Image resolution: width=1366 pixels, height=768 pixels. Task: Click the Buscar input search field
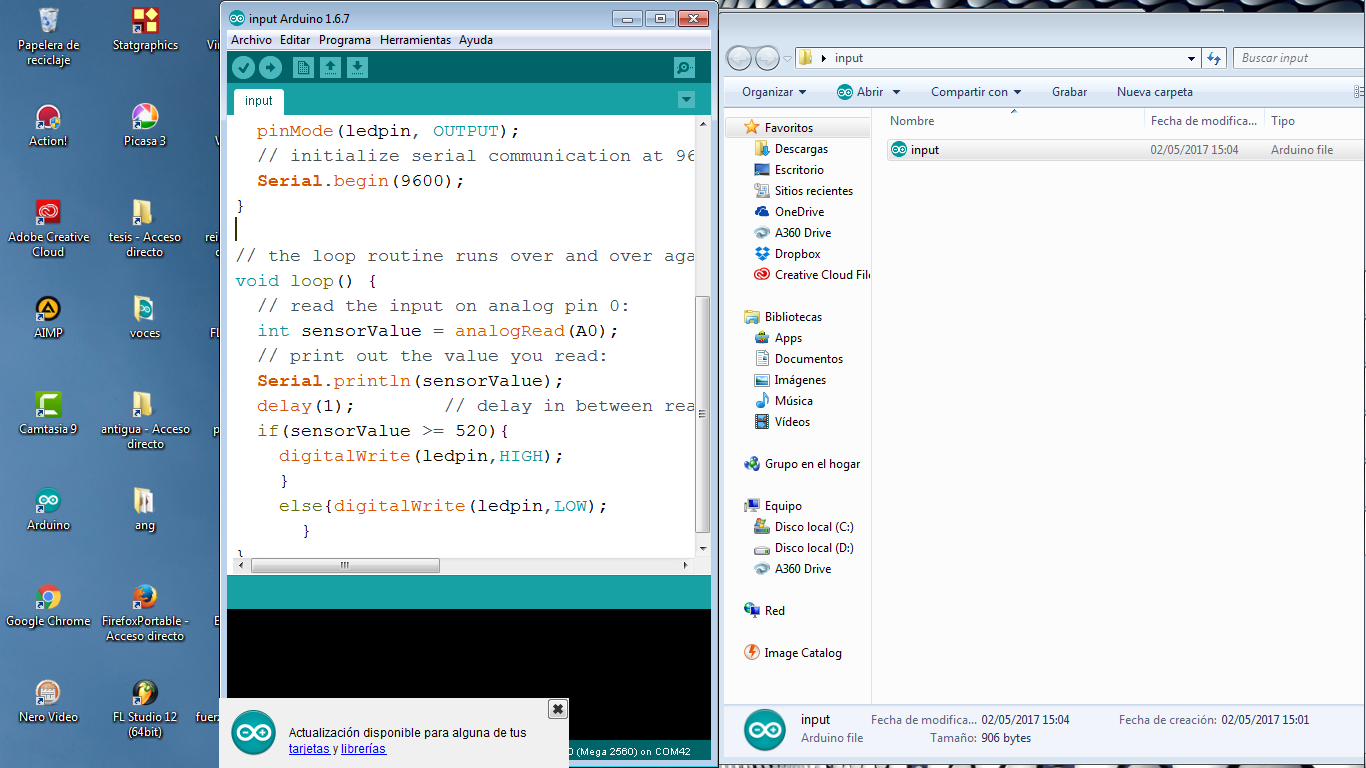point(1297,58)
